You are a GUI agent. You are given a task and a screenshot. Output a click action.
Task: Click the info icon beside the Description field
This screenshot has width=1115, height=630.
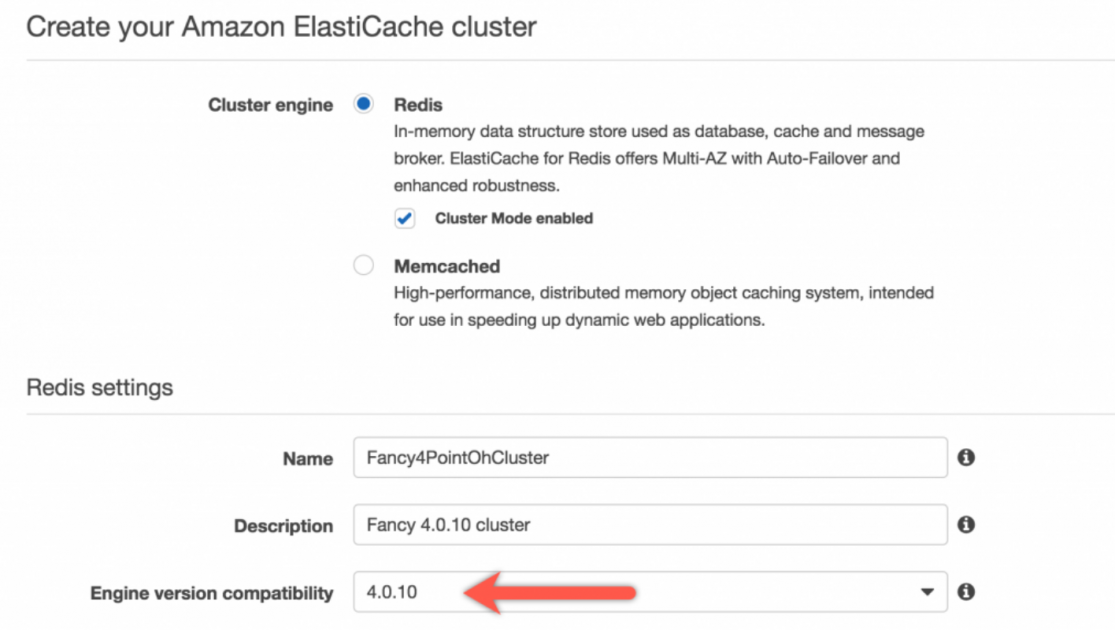tap(966, 525)
